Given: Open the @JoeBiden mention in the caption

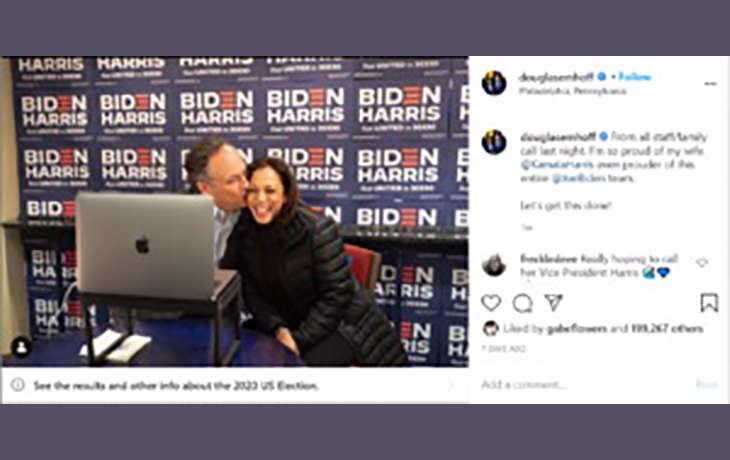Looking at the screenshot, I should (579, 178).
